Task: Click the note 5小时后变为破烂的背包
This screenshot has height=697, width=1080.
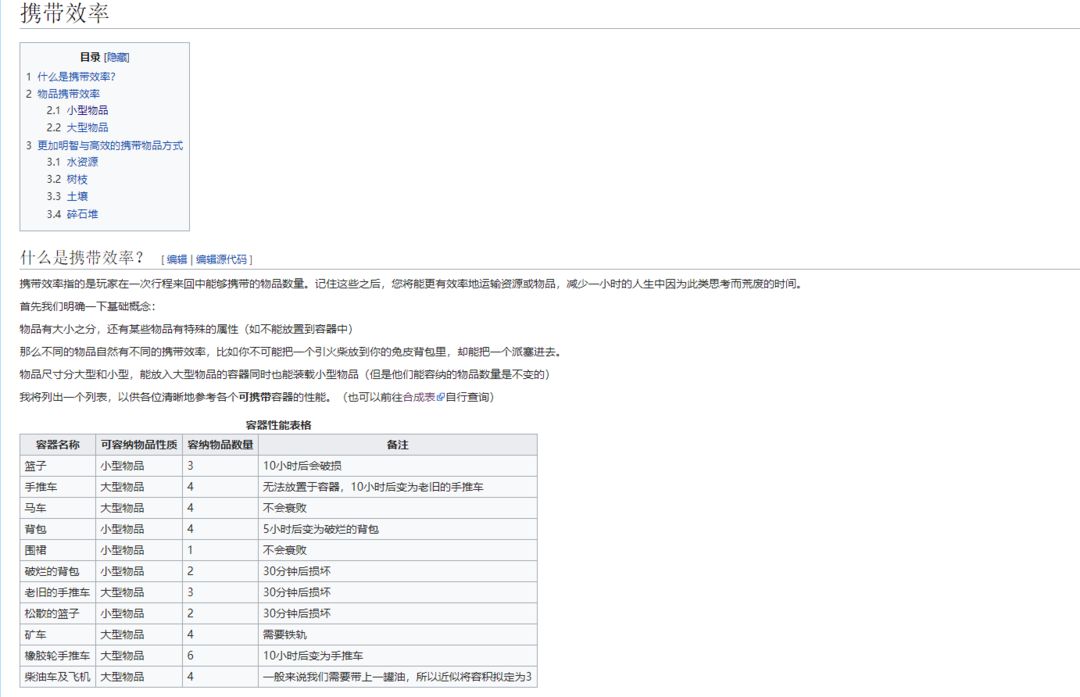Action: click(321, 529)
